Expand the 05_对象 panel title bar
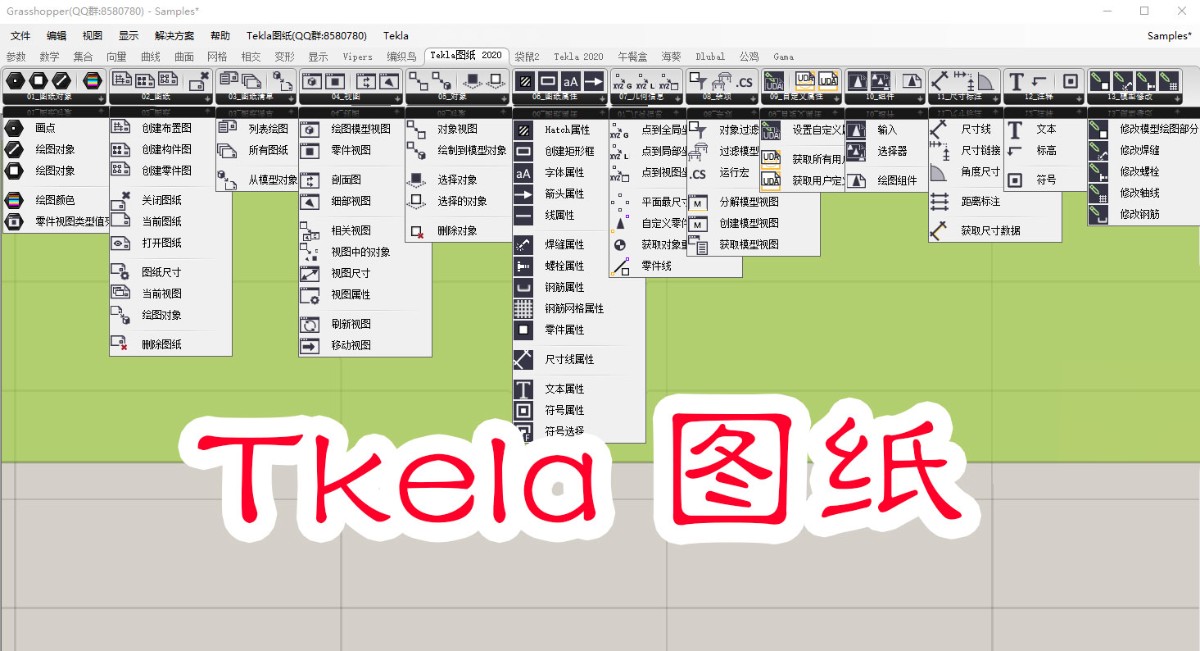Image resolution: width=1200 pixels, height=651 pixels. click(x=458, y=98)
